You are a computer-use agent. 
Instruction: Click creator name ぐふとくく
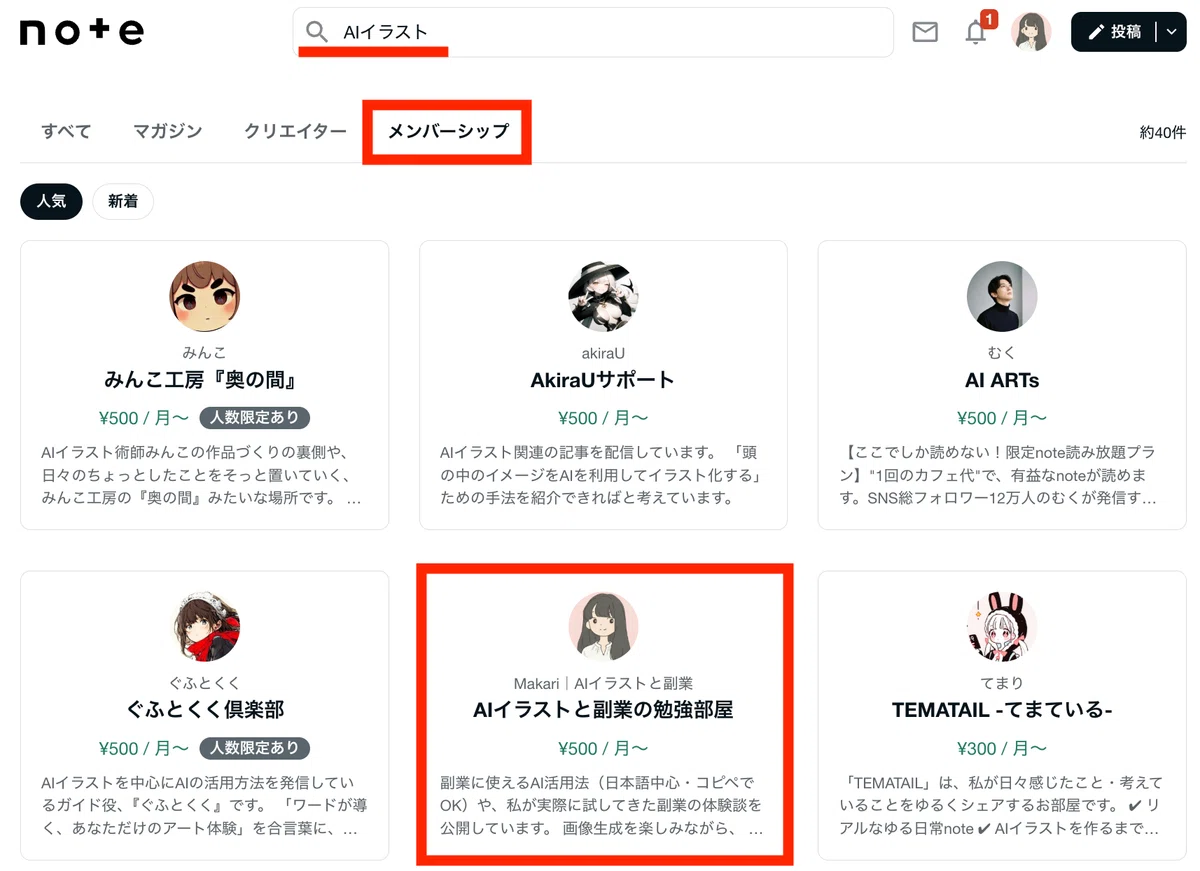tap(205, 683)
